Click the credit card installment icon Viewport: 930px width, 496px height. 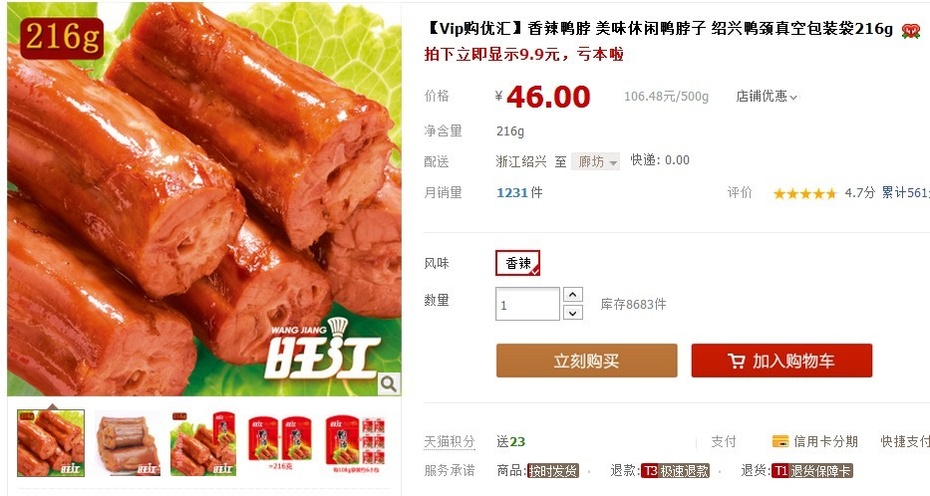[780, 441]
